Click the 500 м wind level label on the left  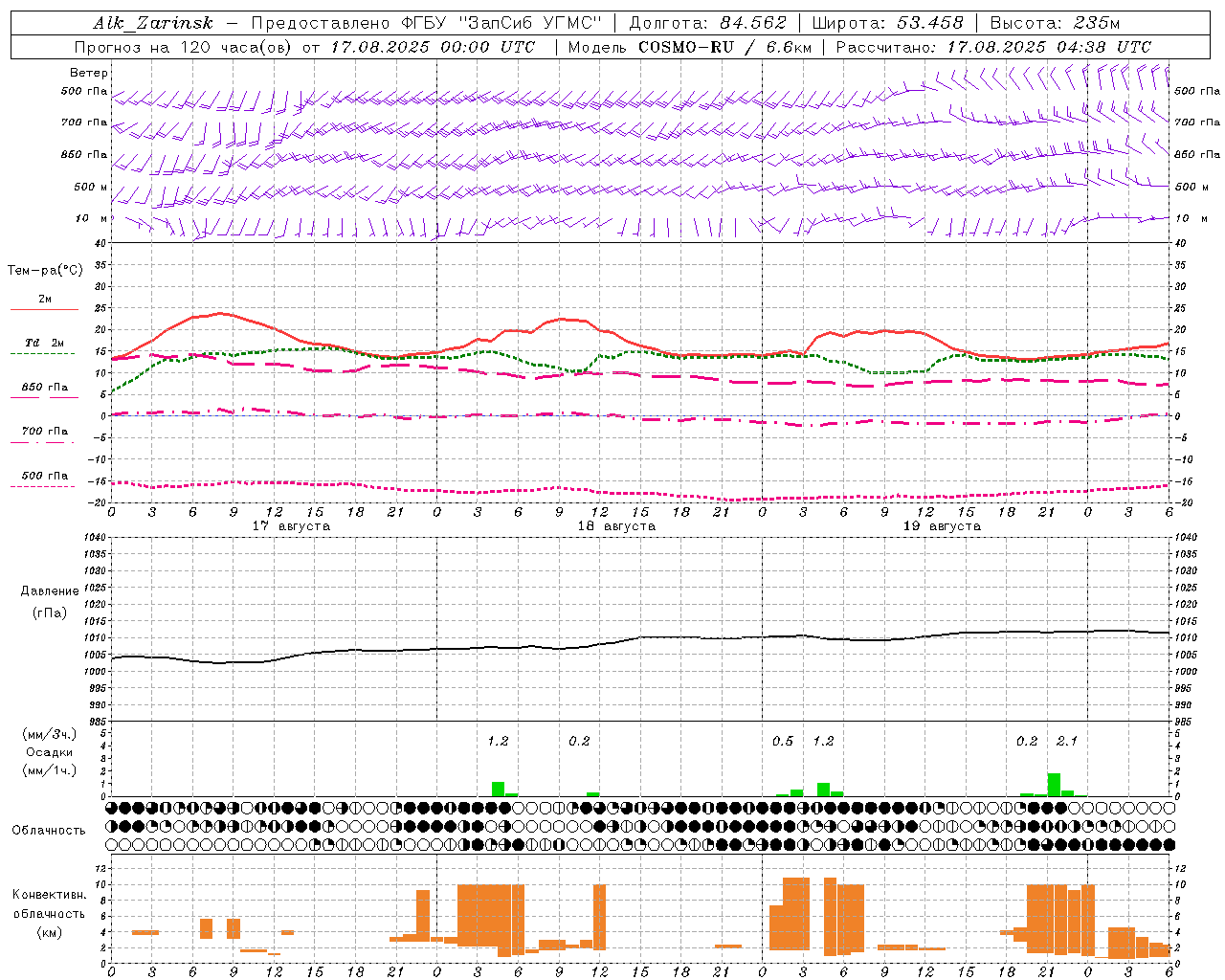coord(91,187)
